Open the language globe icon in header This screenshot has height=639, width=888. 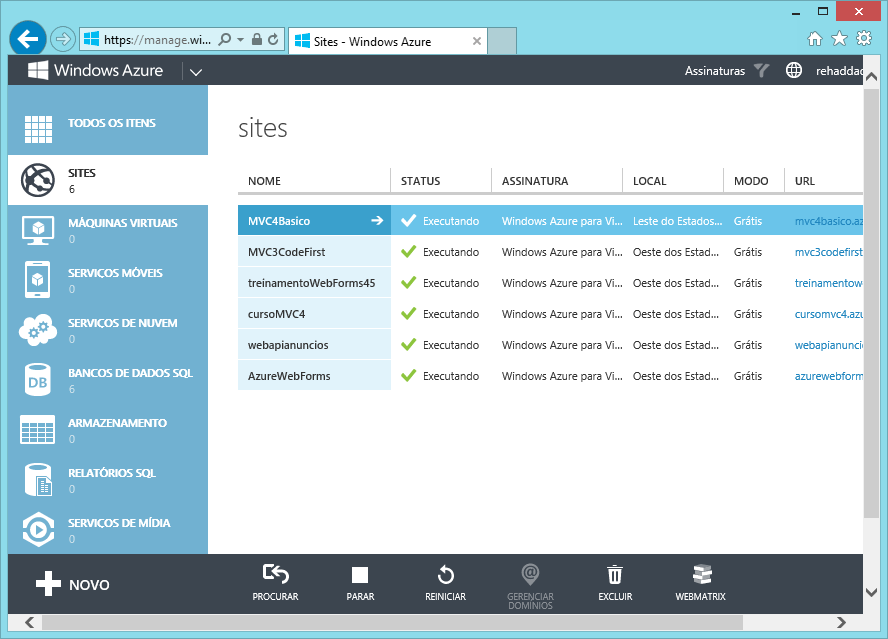(x=793, y=70)
